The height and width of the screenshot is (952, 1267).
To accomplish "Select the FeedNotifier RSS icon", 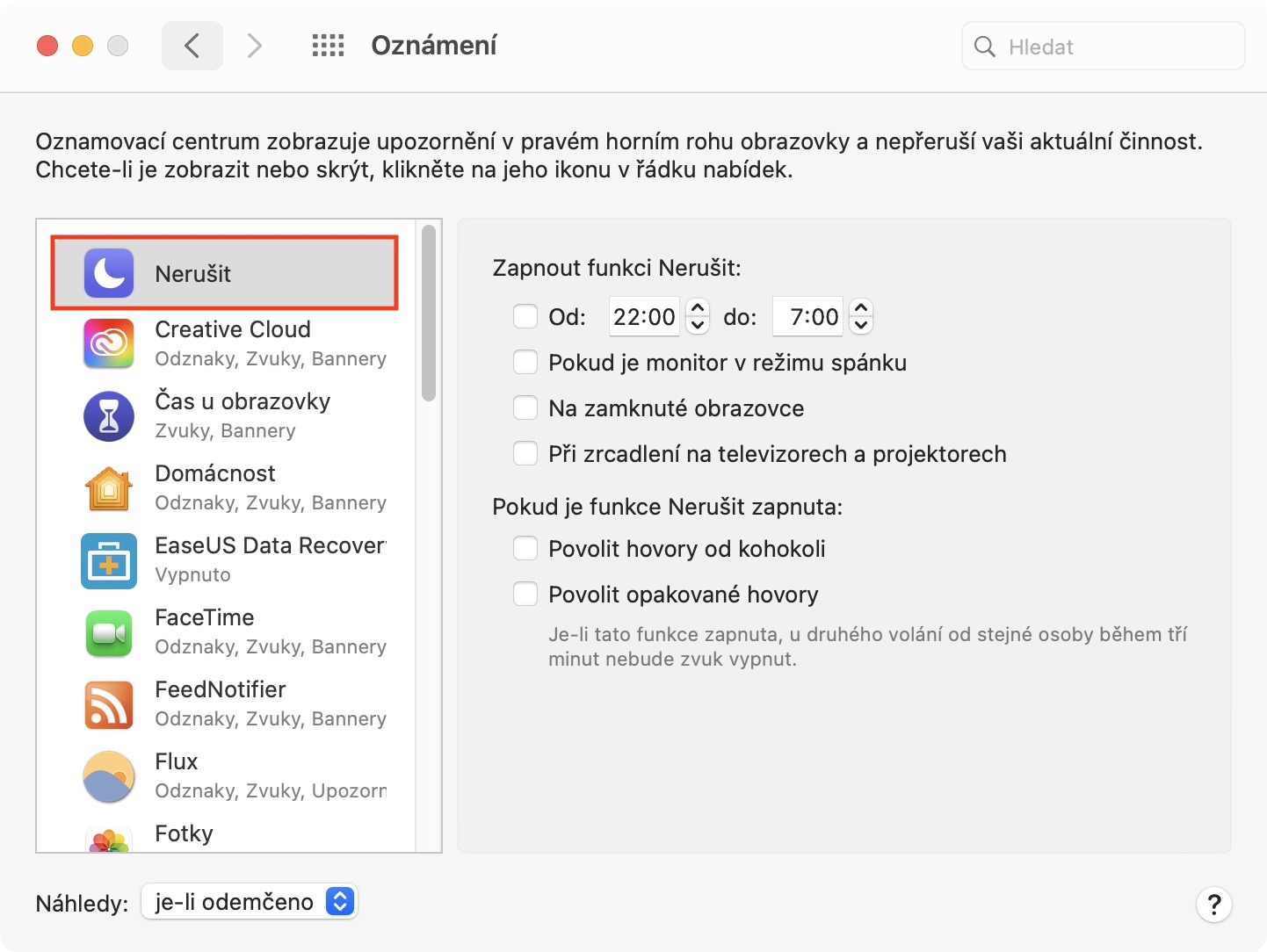I will click(x=109, y=704).
